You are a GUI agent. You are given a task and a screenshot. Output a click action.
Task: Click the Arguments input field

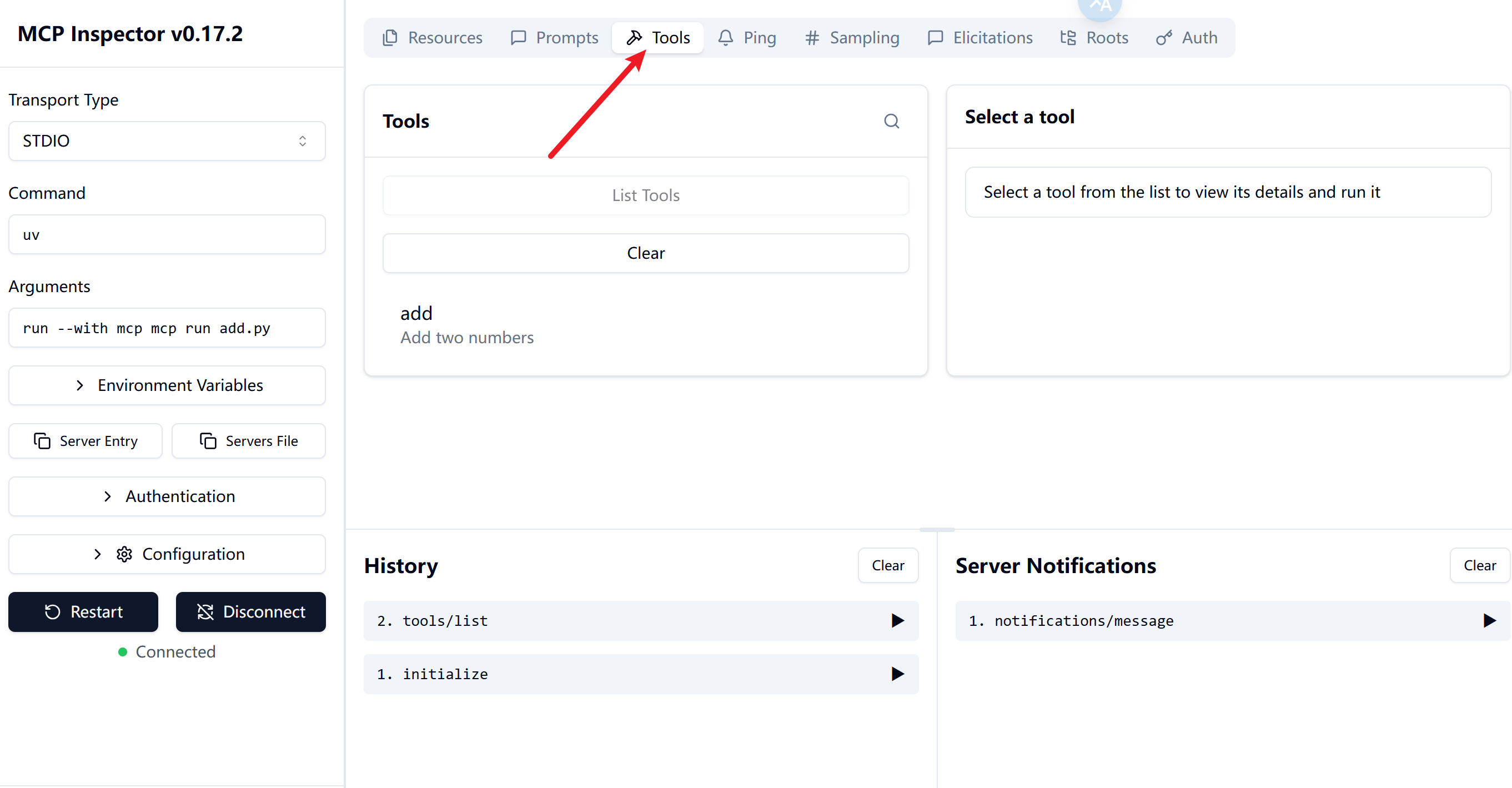click(x=167, y=328)
